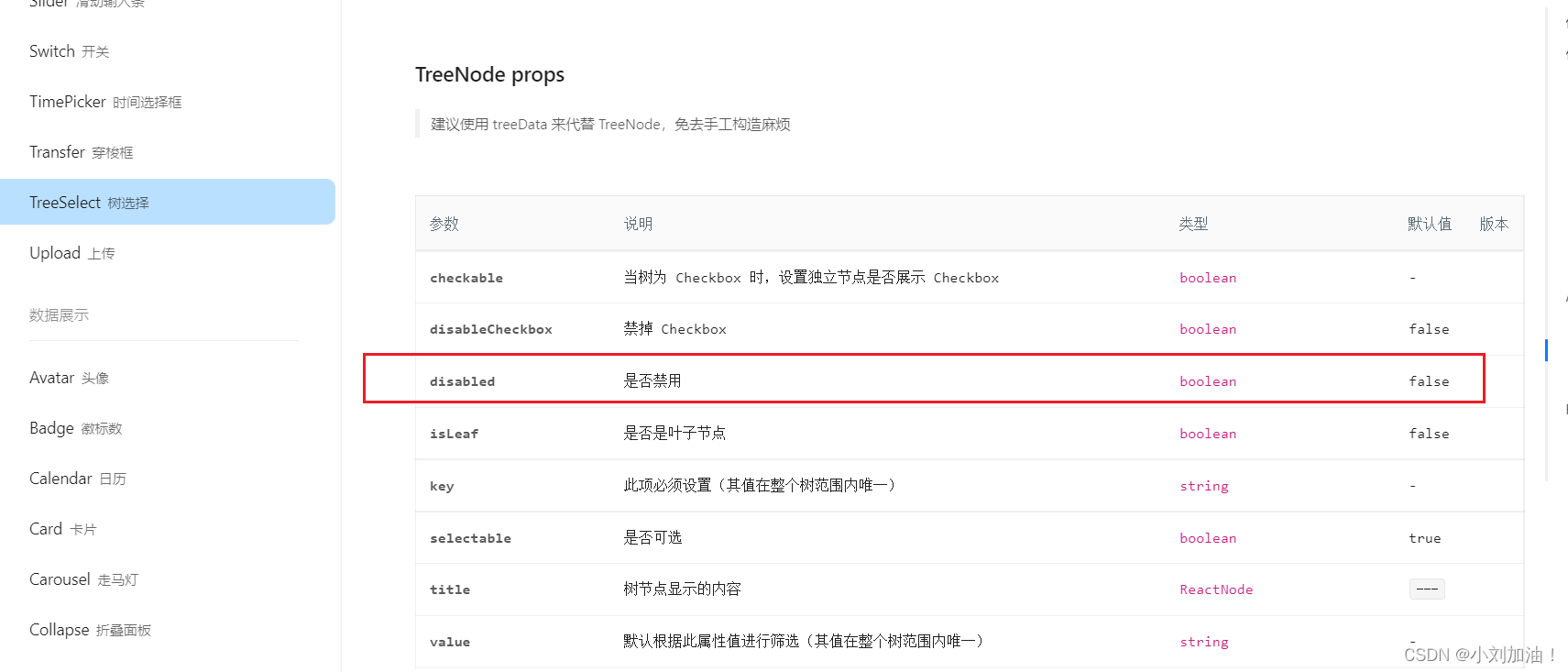This screenshot has height=672, width=1568.
Task: Click the 版本 column header
Action: (x=1494, y=224)
